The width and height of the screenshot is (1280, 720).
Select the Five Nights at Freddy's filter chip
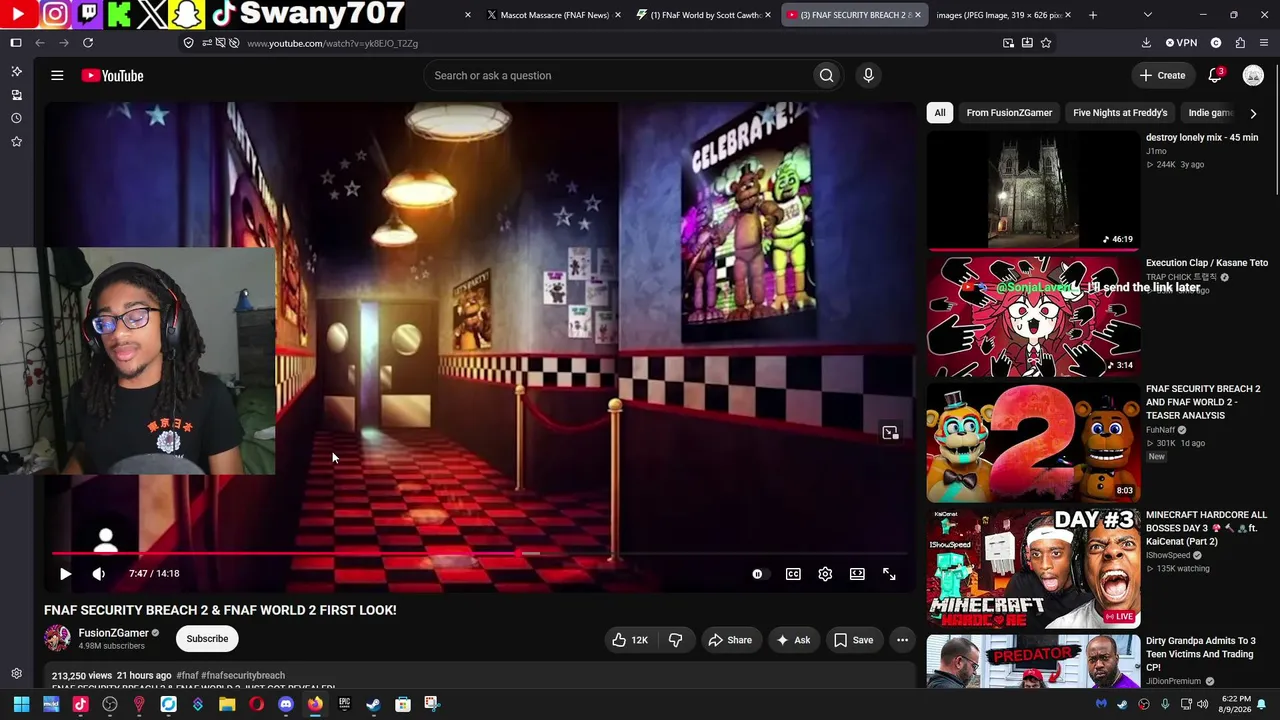click(x=1120, y=113)
